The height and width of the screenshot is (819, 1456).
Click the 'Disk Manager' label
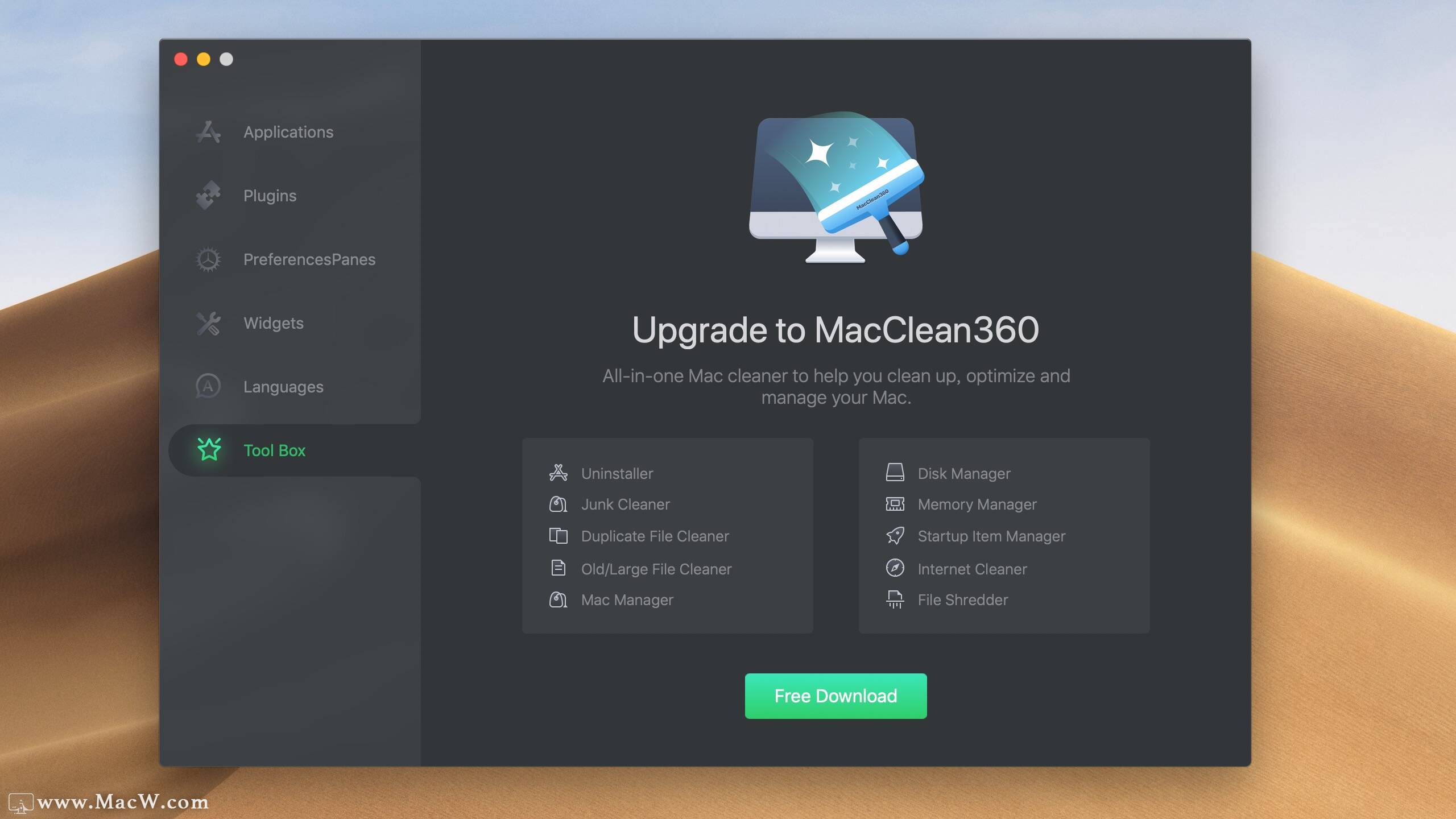964,473
